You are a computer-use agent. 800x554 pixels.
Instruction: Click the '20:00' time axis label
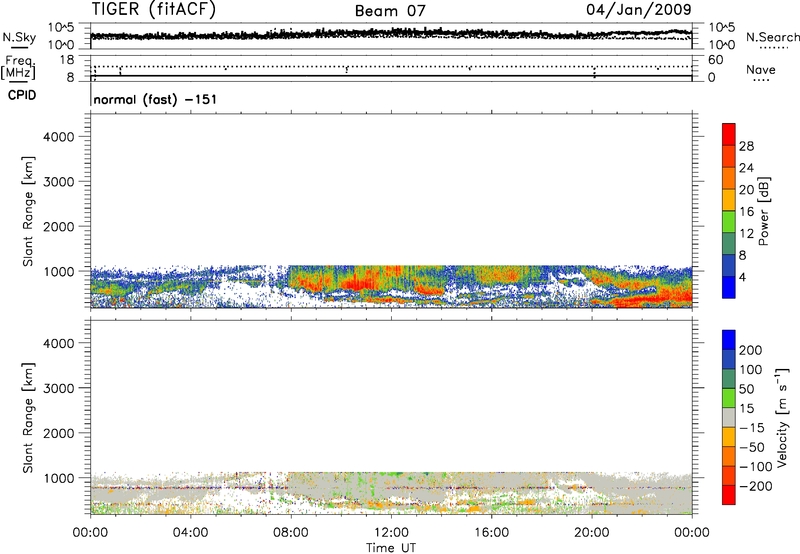pyautogui.click(x=592, y=533)
